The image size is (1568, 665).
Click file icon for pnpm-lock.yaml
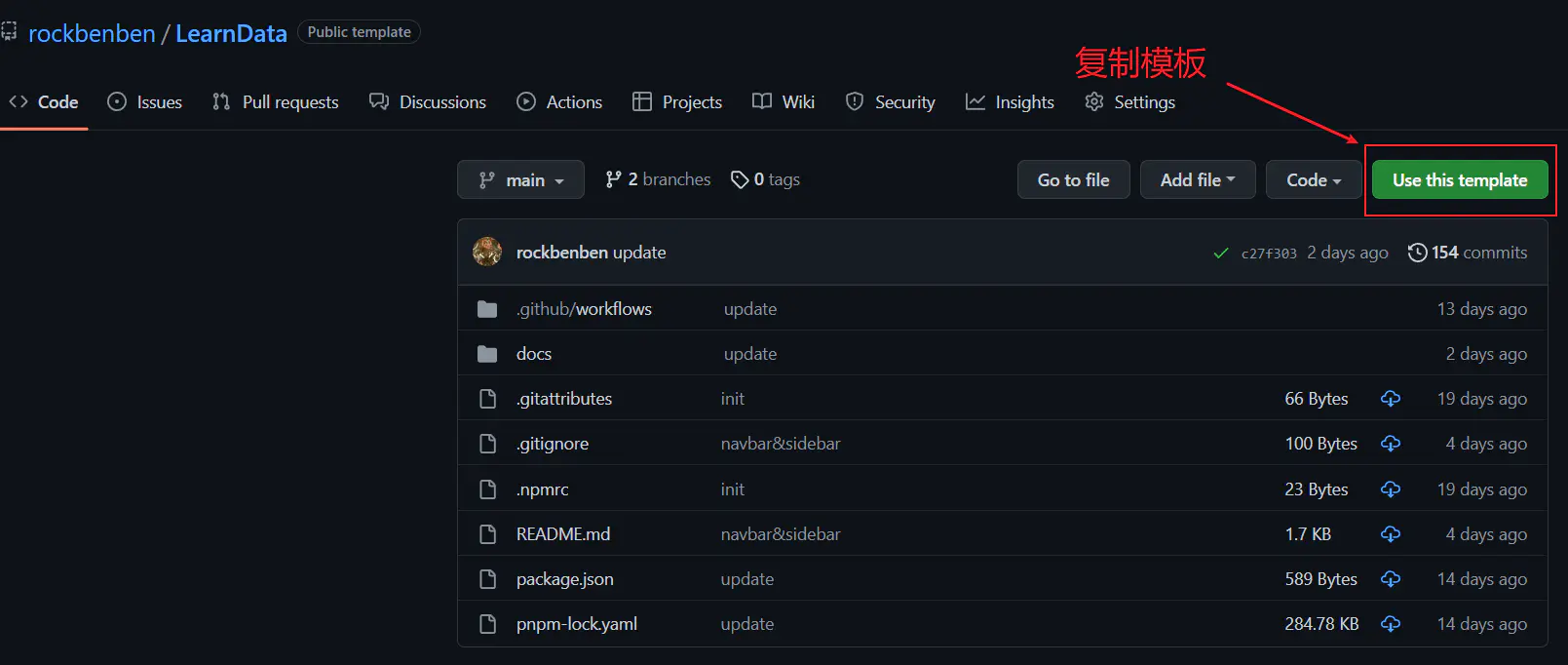click(487, 624)
